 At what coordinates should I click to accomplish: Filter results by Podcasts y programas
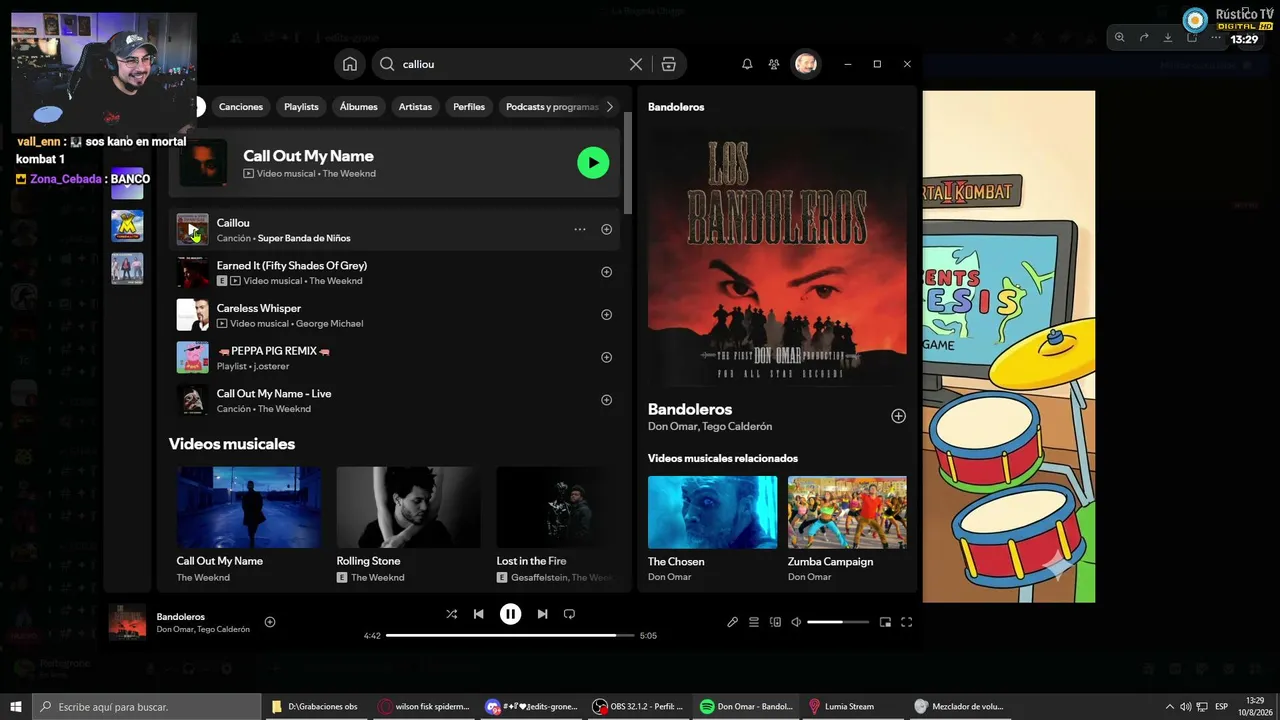pos(552,107)
